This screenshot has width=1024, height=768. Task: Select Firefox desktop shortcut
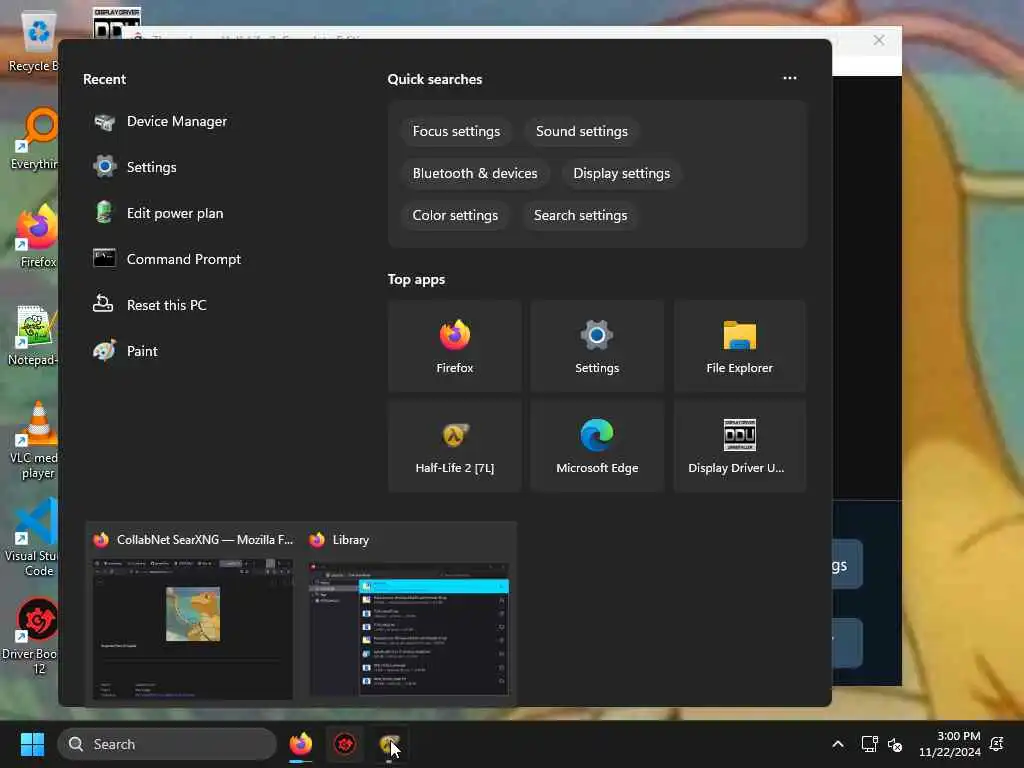pos(38,236)
